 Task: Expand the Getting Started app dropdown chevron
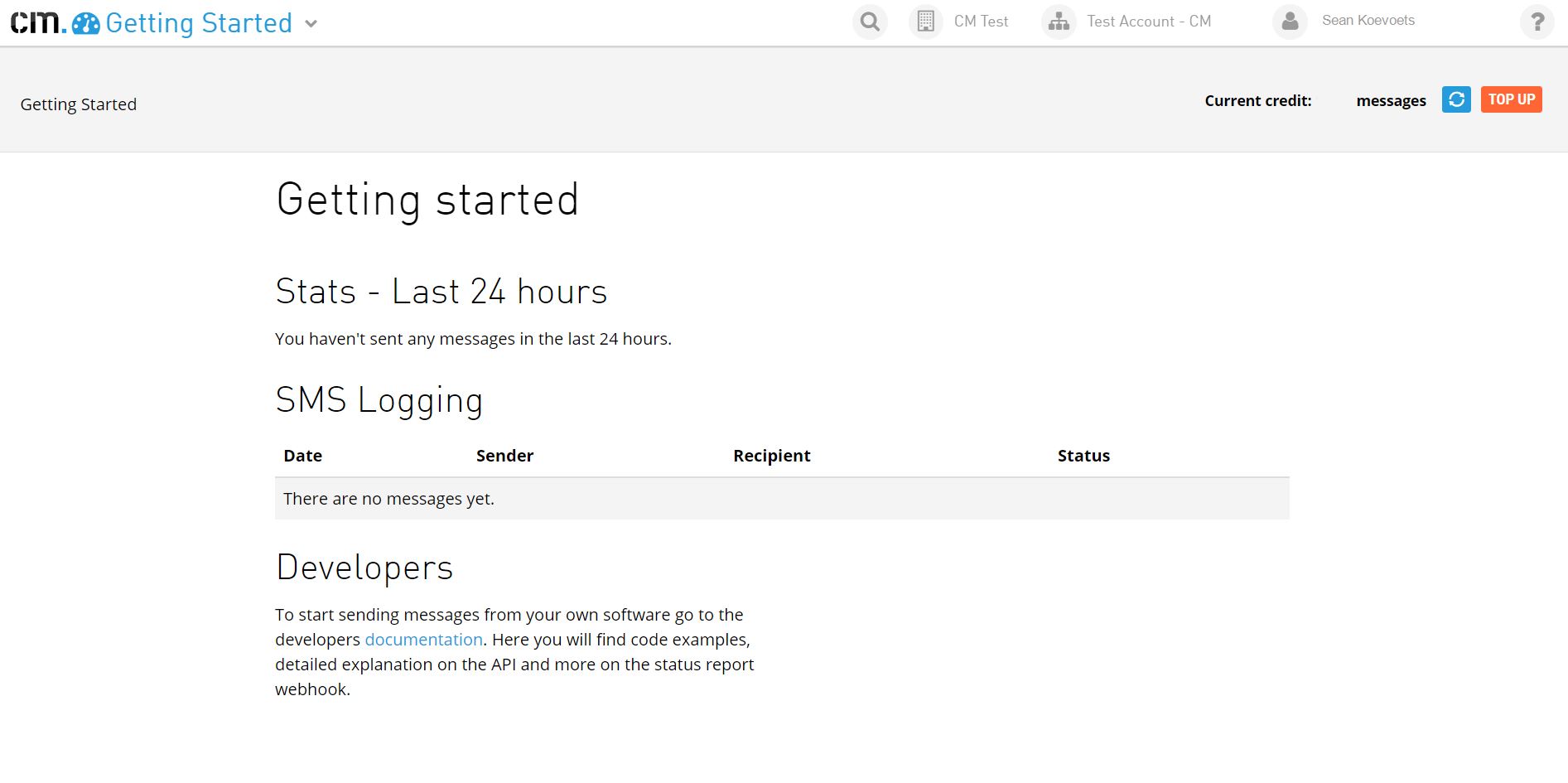pos(311,24)
